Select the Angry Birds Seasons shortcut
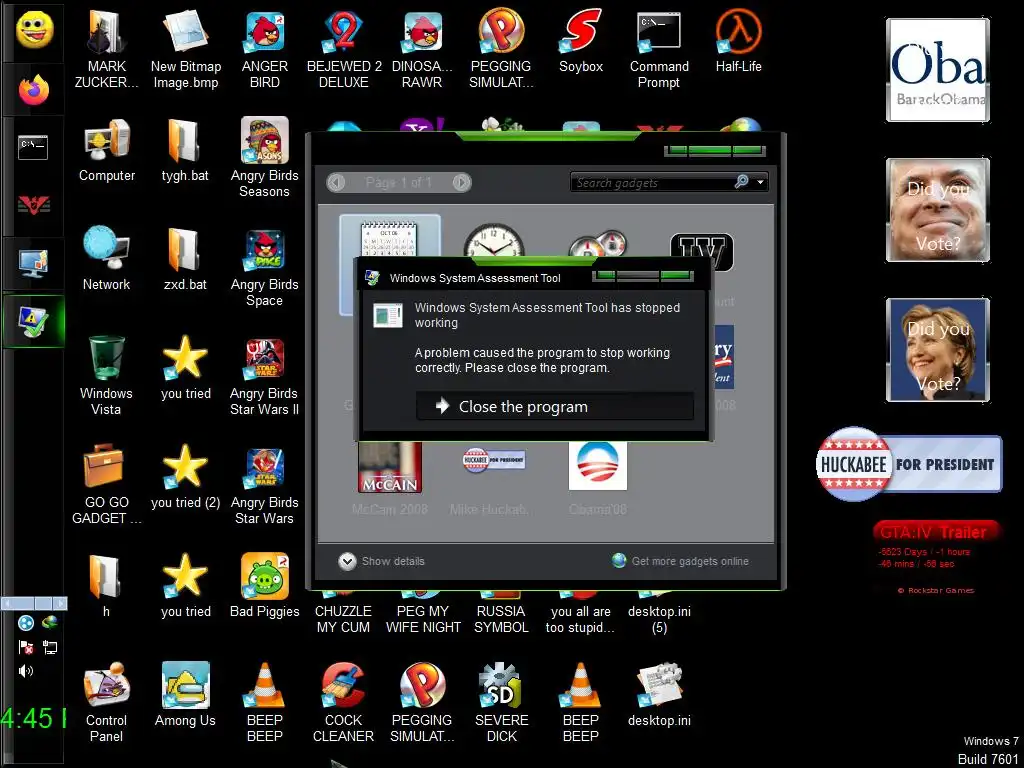 pyautogui.click(x=264, y=159)
